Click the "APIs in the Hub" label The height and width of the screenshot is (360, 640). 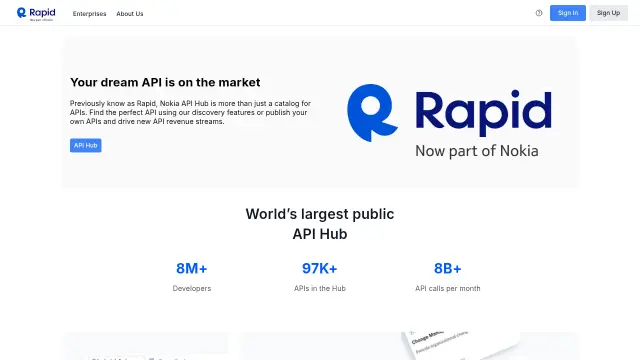pyautogui.click(x=320, y=288)
